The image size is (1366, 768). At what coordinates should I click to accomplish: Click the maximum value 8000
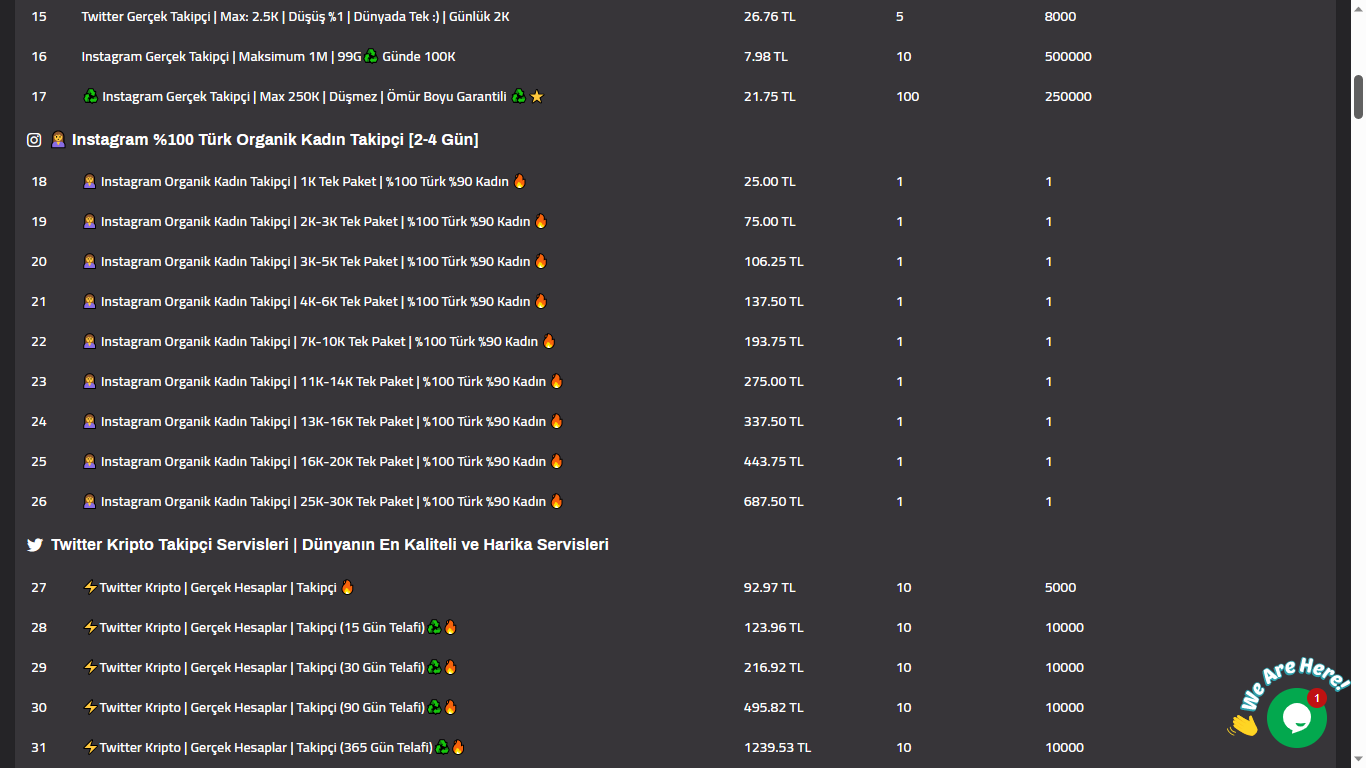(x=1060, y=16)
